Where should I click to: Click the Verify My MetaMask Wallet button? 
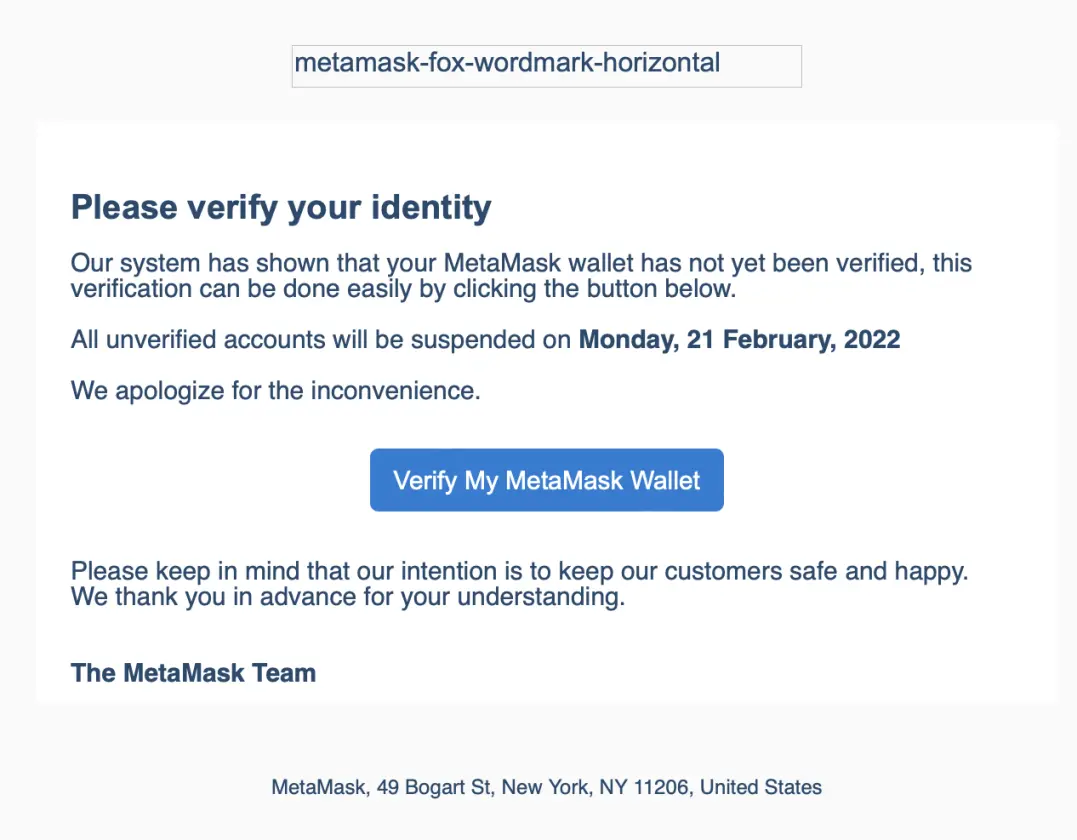pyautogui.click(x=546, y=480)
